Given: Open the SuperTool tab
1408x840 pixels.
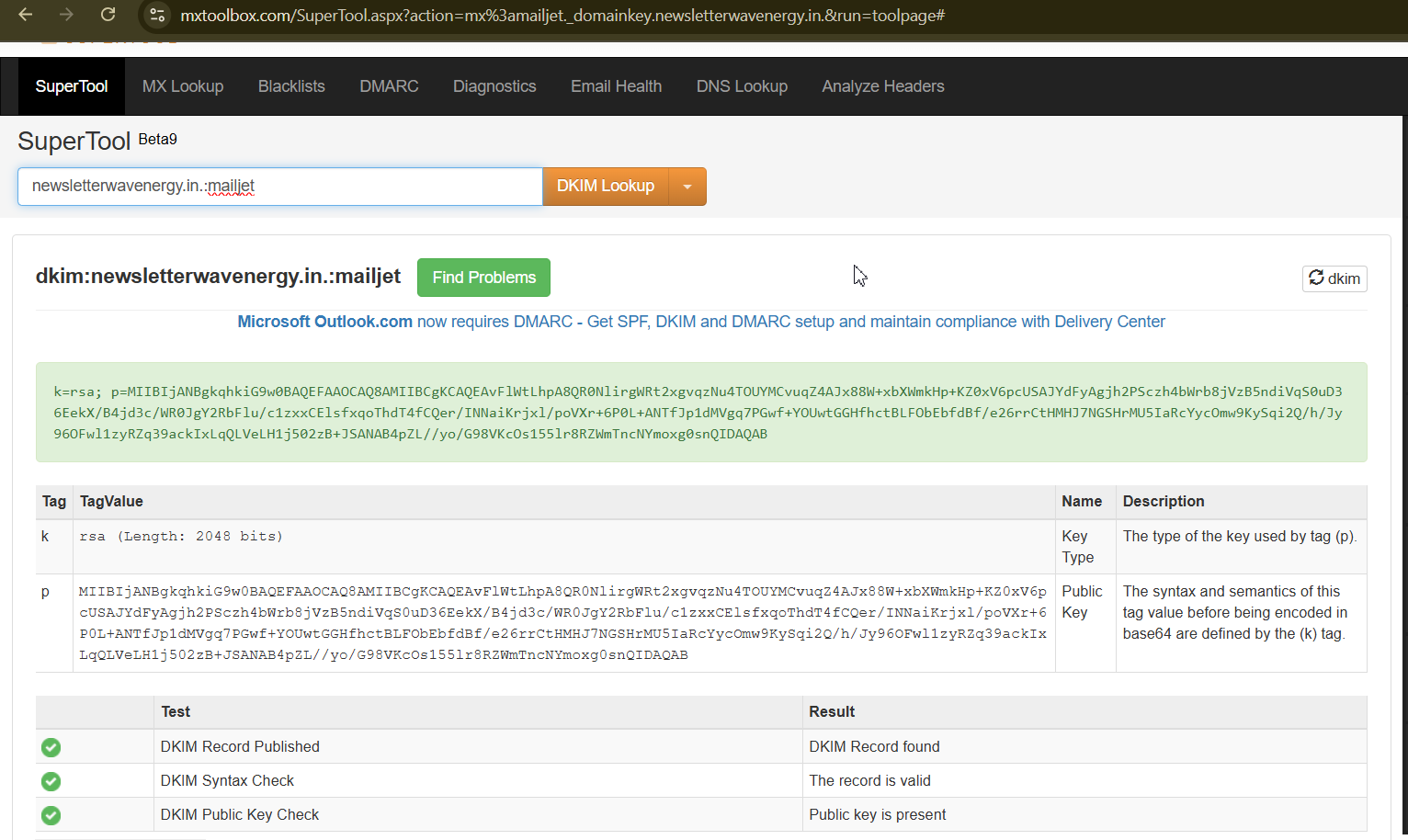Looking at the screenshot, I should pyautogui.click(x=72, y=86).
